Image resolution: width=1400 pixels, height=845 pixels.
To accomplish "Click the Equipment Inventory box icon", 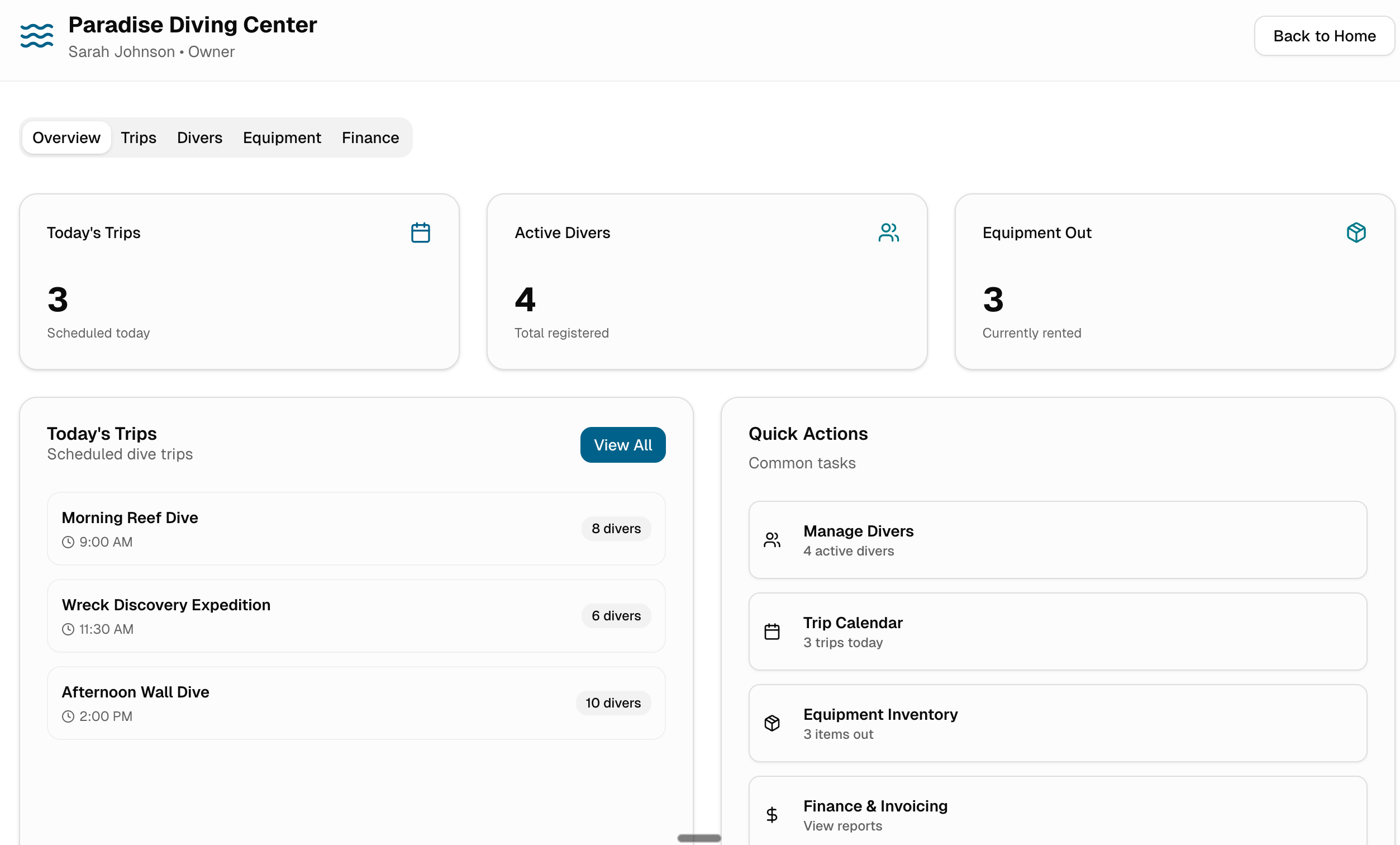I will pyautogui.click(x=772, y=723).
